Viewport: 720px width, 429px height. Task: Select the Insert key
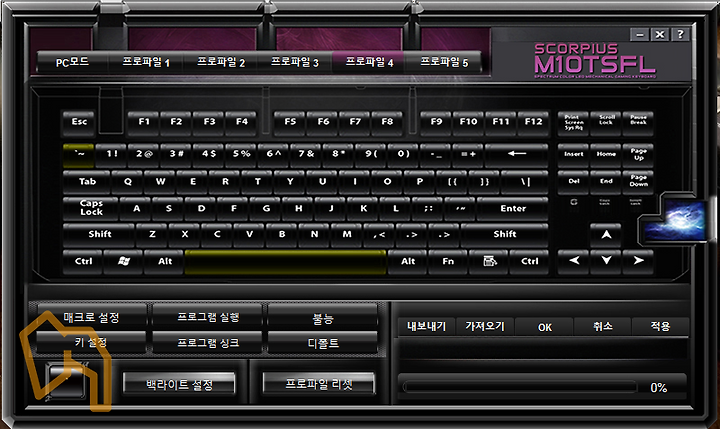coord(574,155)
